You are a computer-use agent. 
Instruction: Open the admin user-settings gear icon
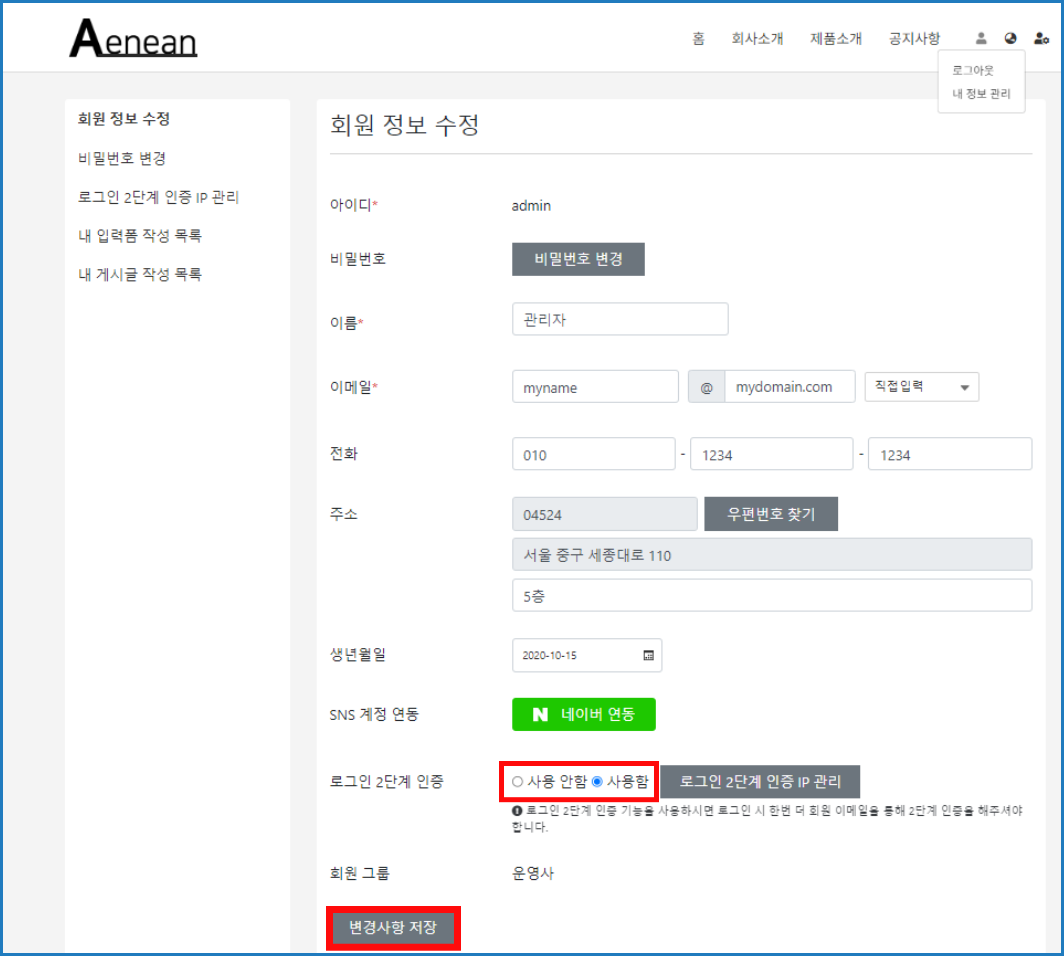point(1041,39)
